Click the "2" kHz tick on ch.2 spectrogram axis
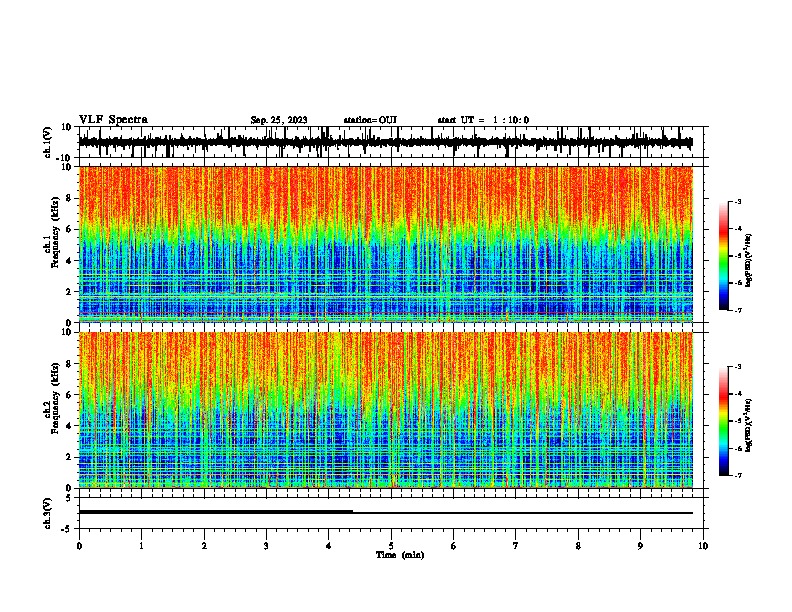Image resolution: width=792 pixels, height=612 pixels. [69, 457]
